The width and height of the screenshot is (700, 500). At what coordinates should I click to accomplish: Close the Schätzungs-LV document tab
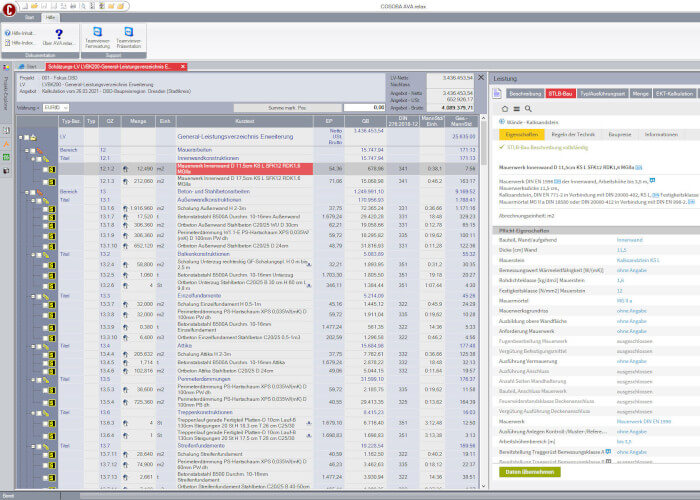183,67
